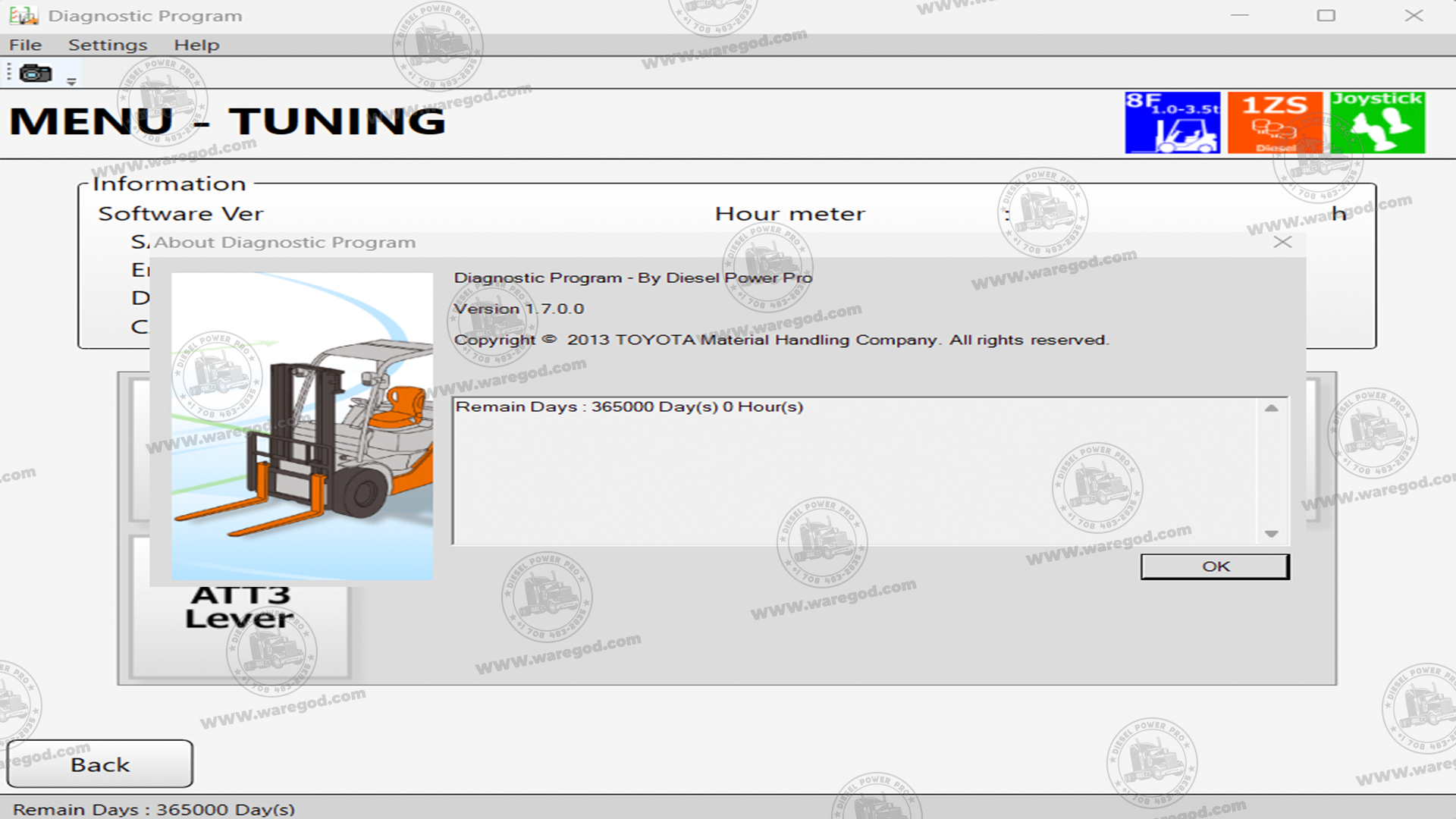
Task: Close the About Diagnostic Program dialog
Action: [1282, 242]
